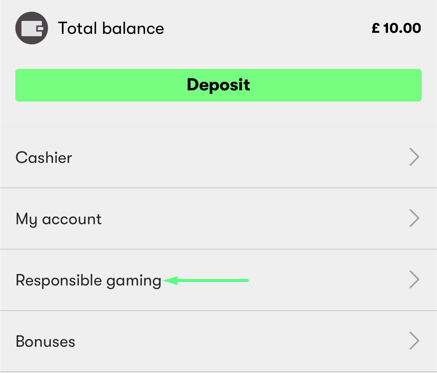Click the wallet icon beside Total balance
This screenshot has width=437, height=373.
[31, 28]
